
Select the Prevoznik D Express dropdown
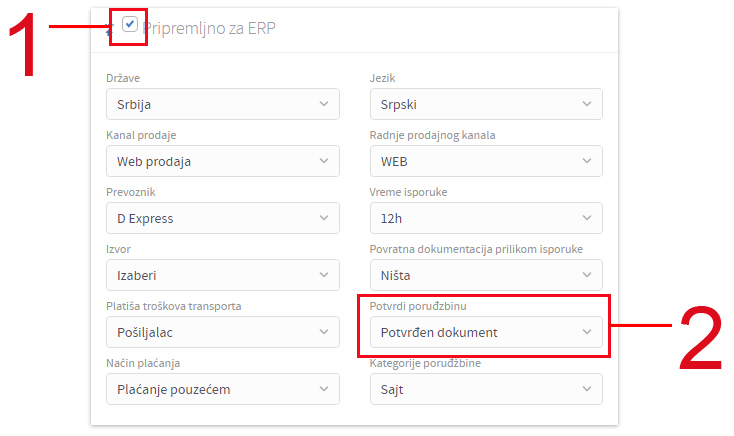click(x=223, y=218)
